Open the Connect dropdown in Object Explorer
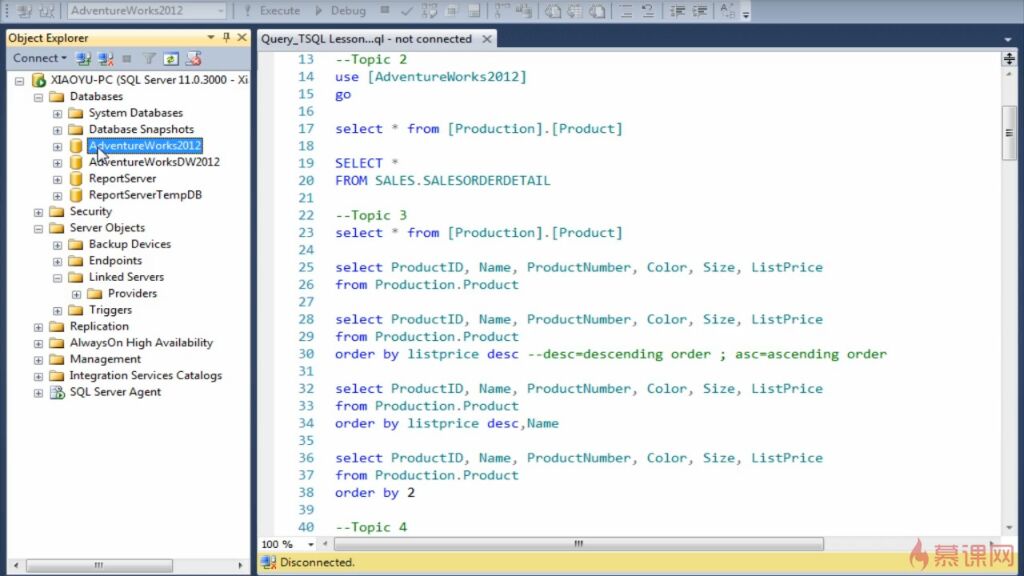Image resolution: width=1024 pixels, height=576 pixels. pos(39,58)
